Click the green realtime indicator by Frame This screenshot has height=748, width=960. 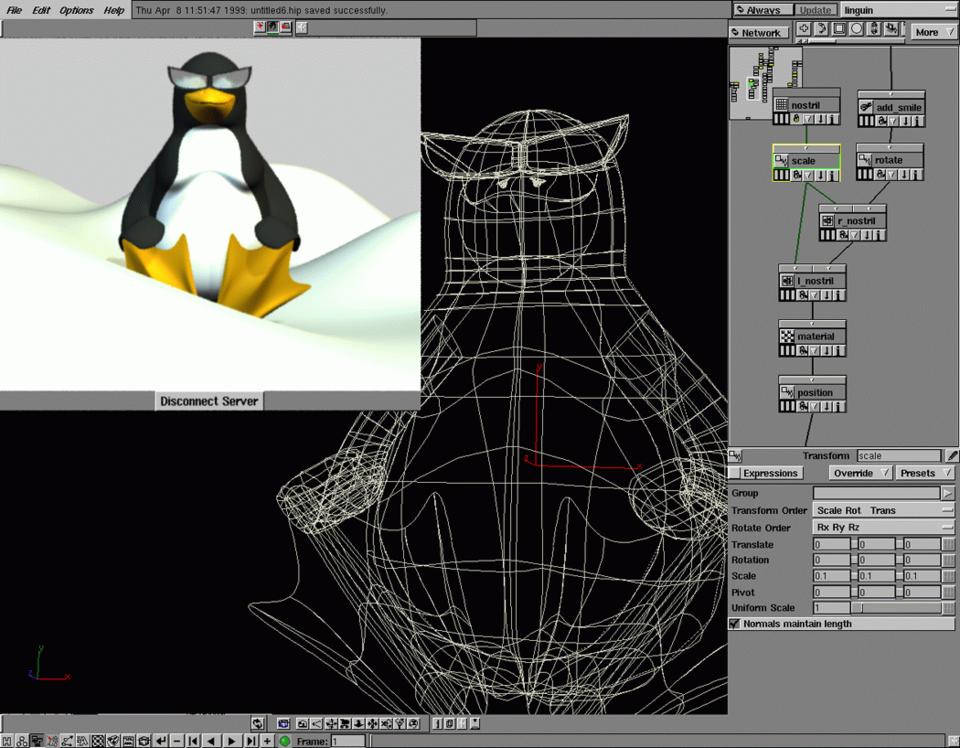click(x=285, y=741)
